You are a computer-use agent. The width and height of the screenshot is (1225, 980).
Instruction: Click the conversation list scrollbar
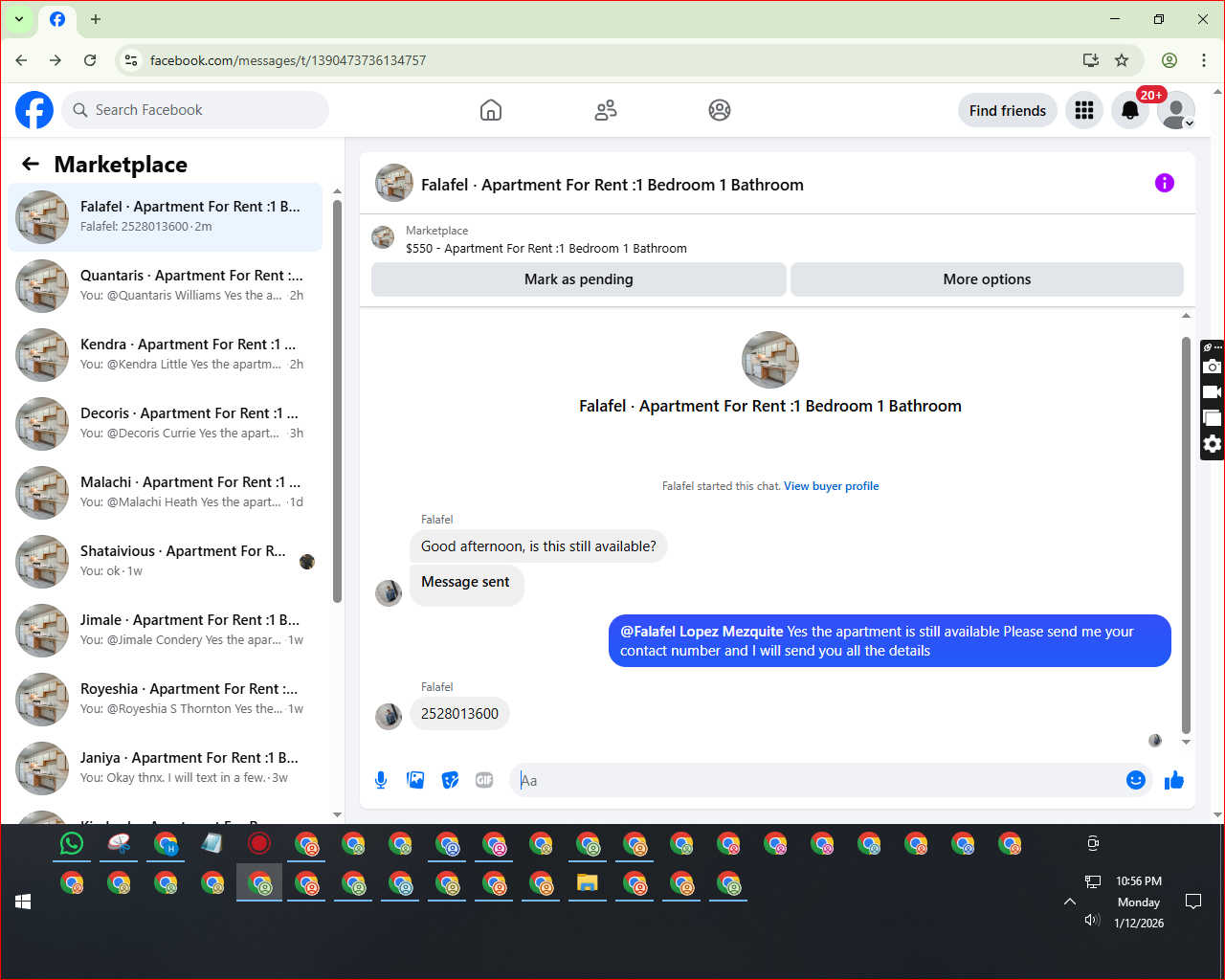[337, 401]
